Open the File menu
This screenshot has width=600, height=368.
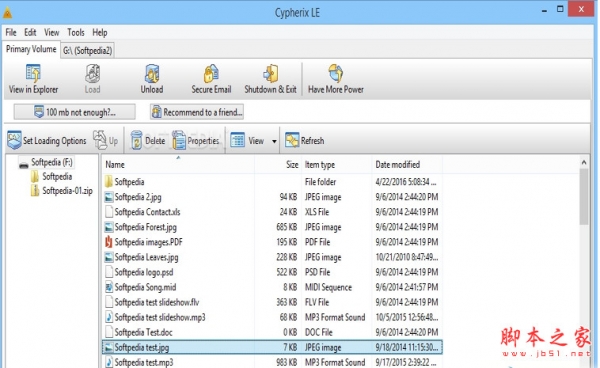click(11, 33)
